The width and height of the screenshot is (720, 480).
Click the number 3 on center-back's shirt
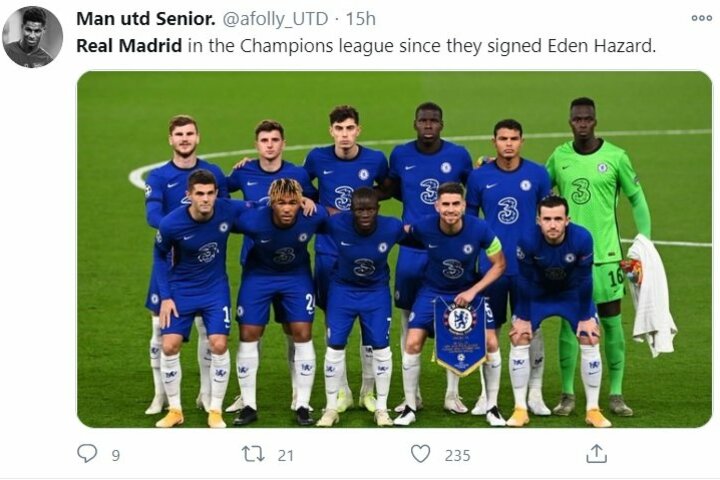click(428, 191)
